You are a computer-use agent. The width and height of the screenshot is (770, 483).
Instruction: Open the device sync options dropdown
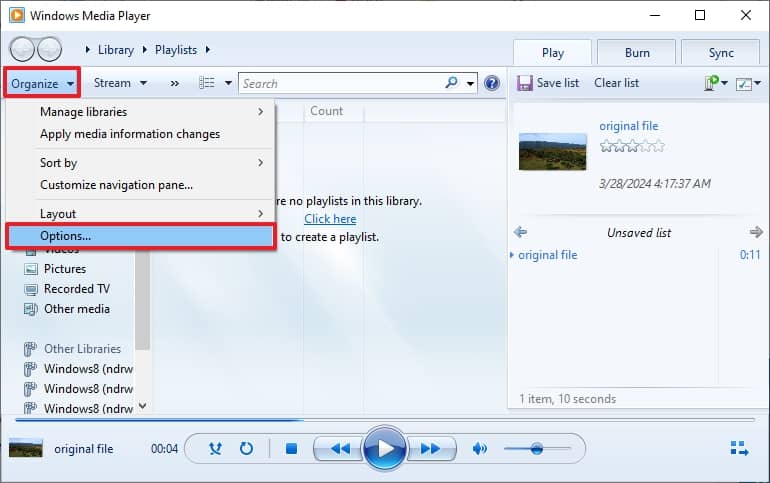point(716,83)
